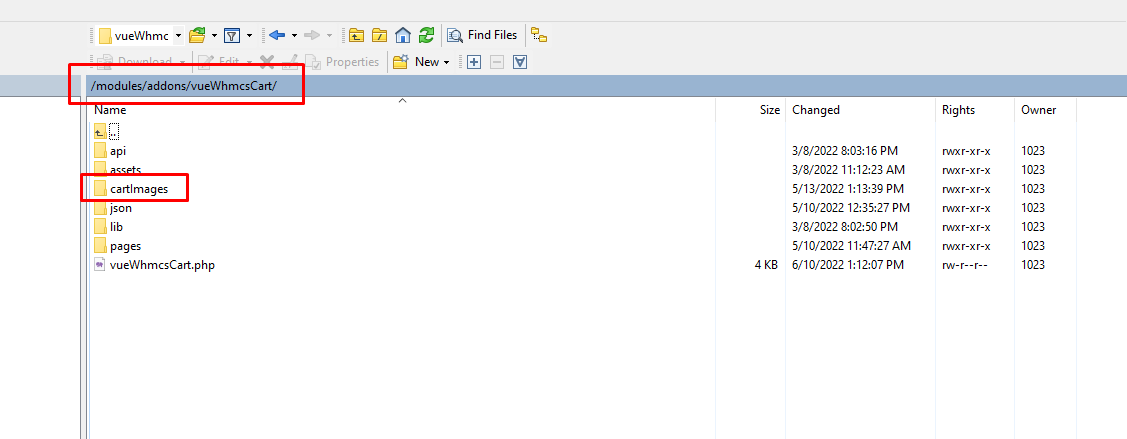
Task: Open the back history dropdown arrow
Action: click(294, 35)
